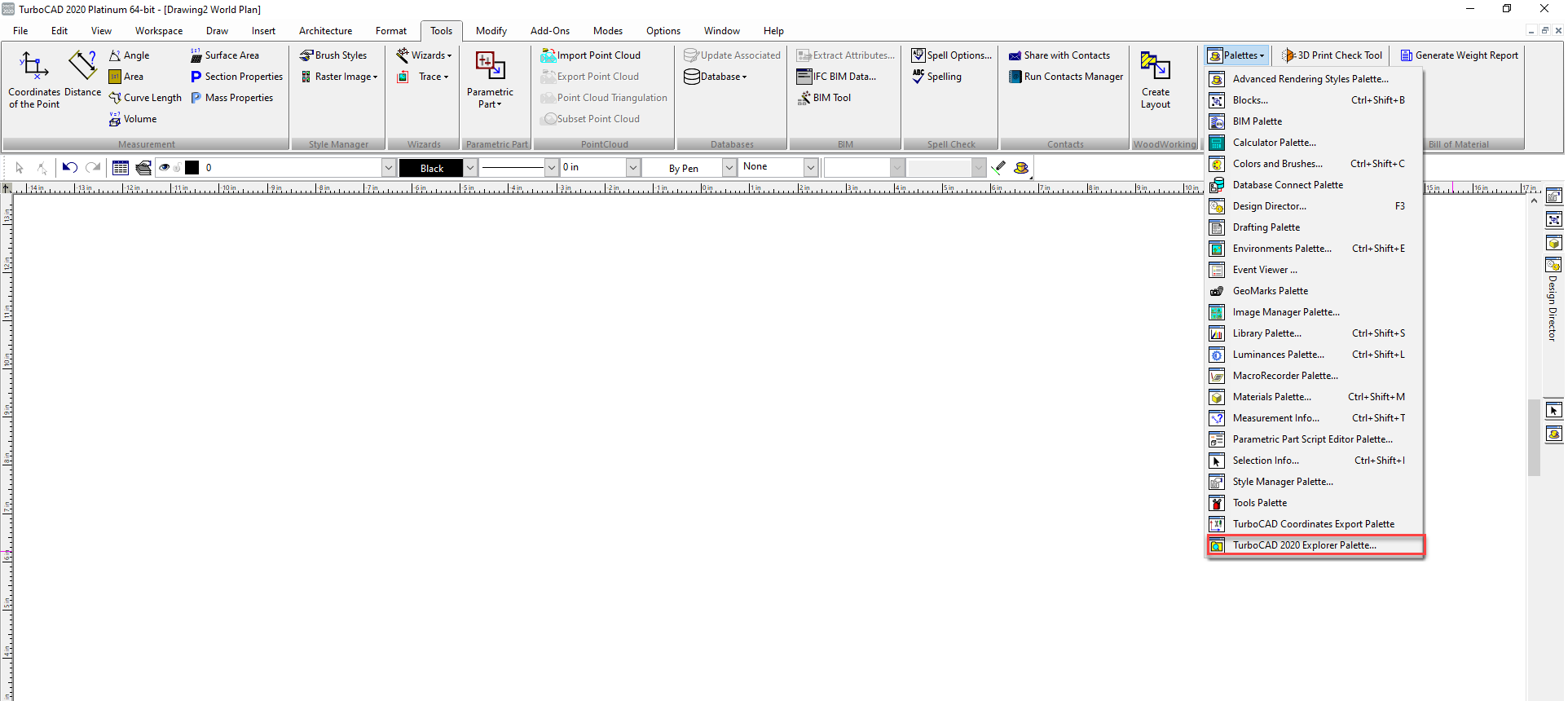Open the Database dropdown

(716, 77)
